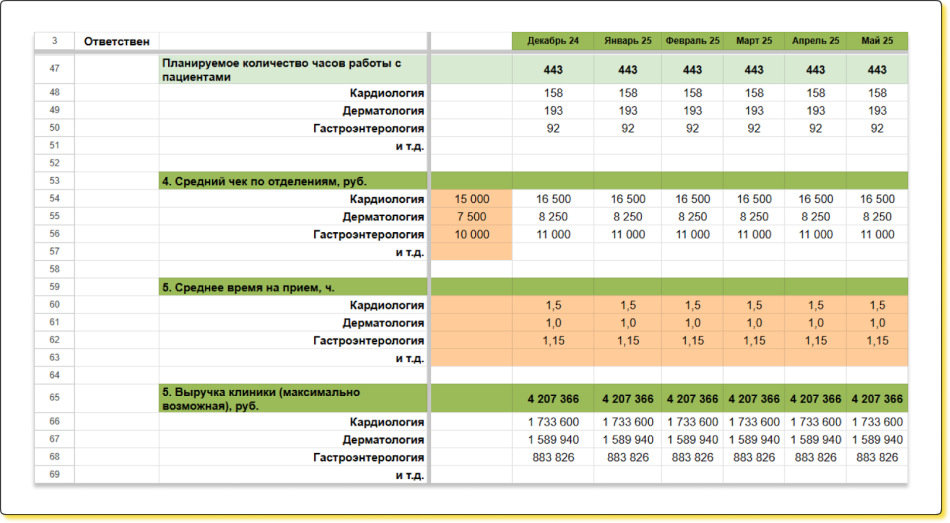950x523 pixels.
Task: Select 1,15 value under Февраль 25
Action: click(692, 341)
